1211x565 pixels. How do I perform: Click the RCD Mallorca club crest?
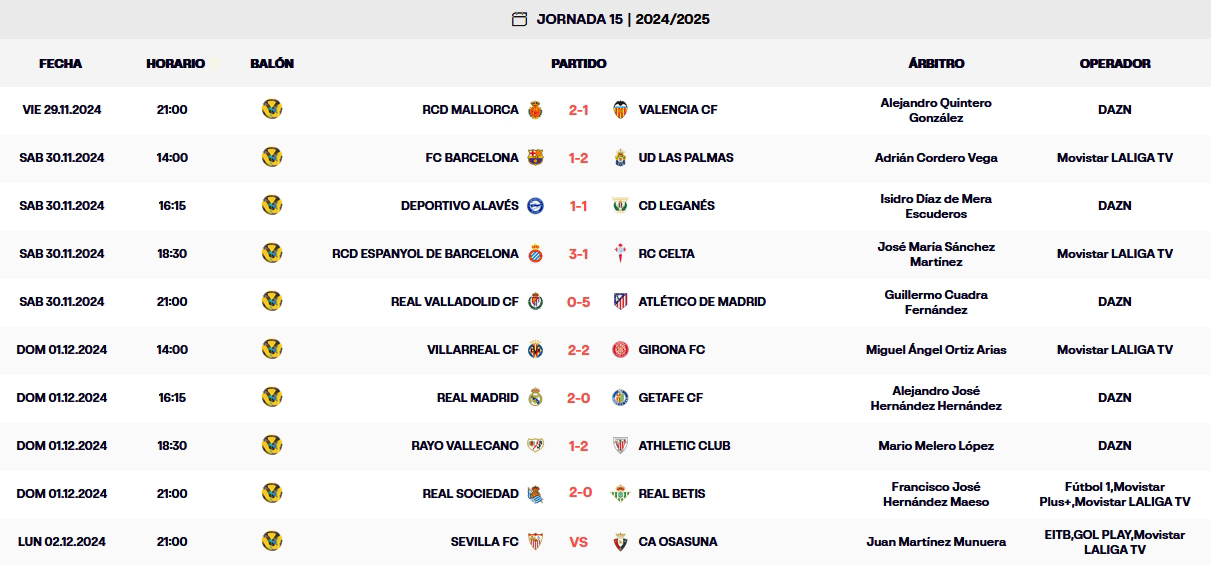click(x=536, y=110)
